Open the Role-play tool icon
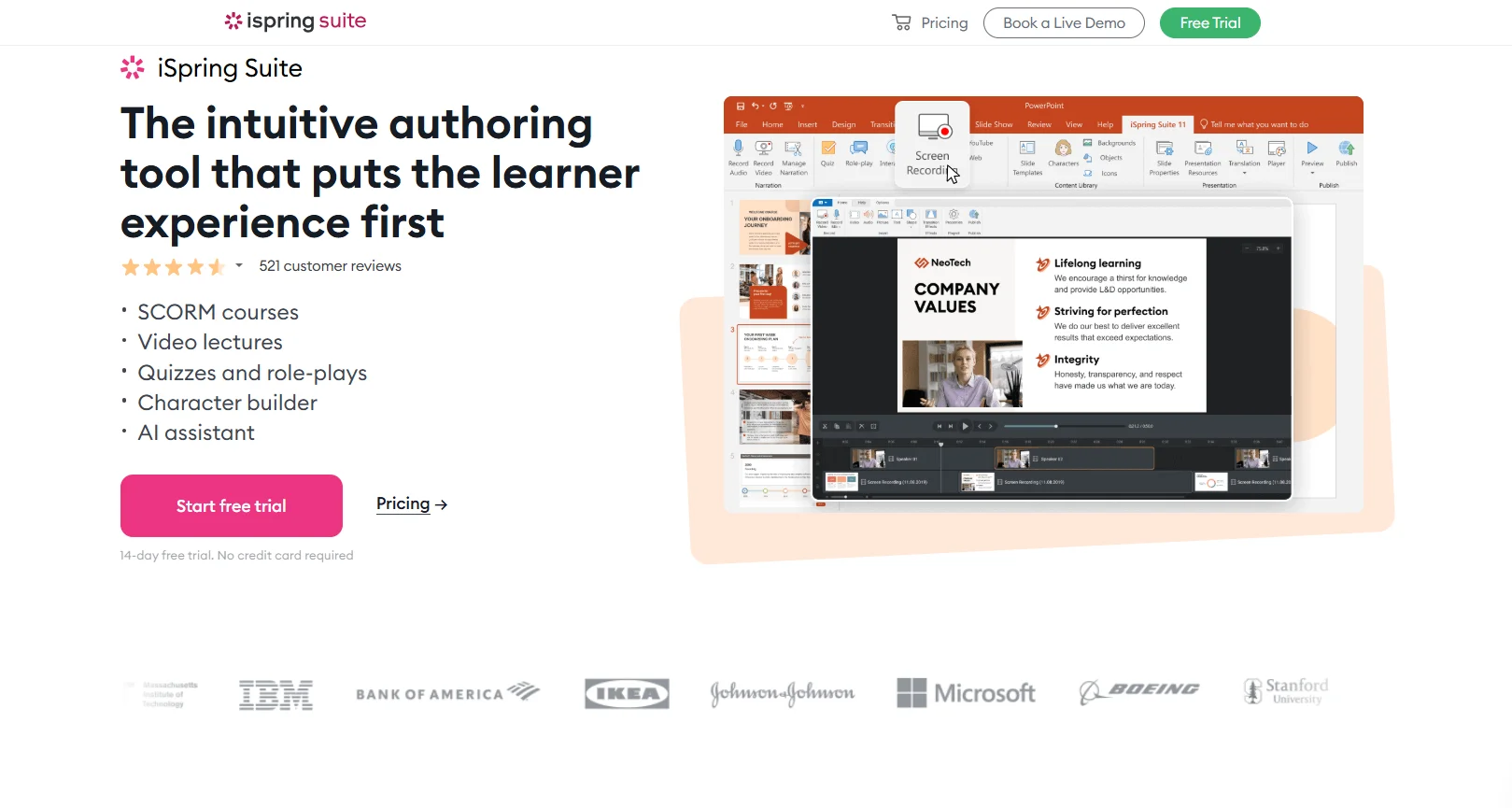1512x808 pixels. (x=858, y=149)
